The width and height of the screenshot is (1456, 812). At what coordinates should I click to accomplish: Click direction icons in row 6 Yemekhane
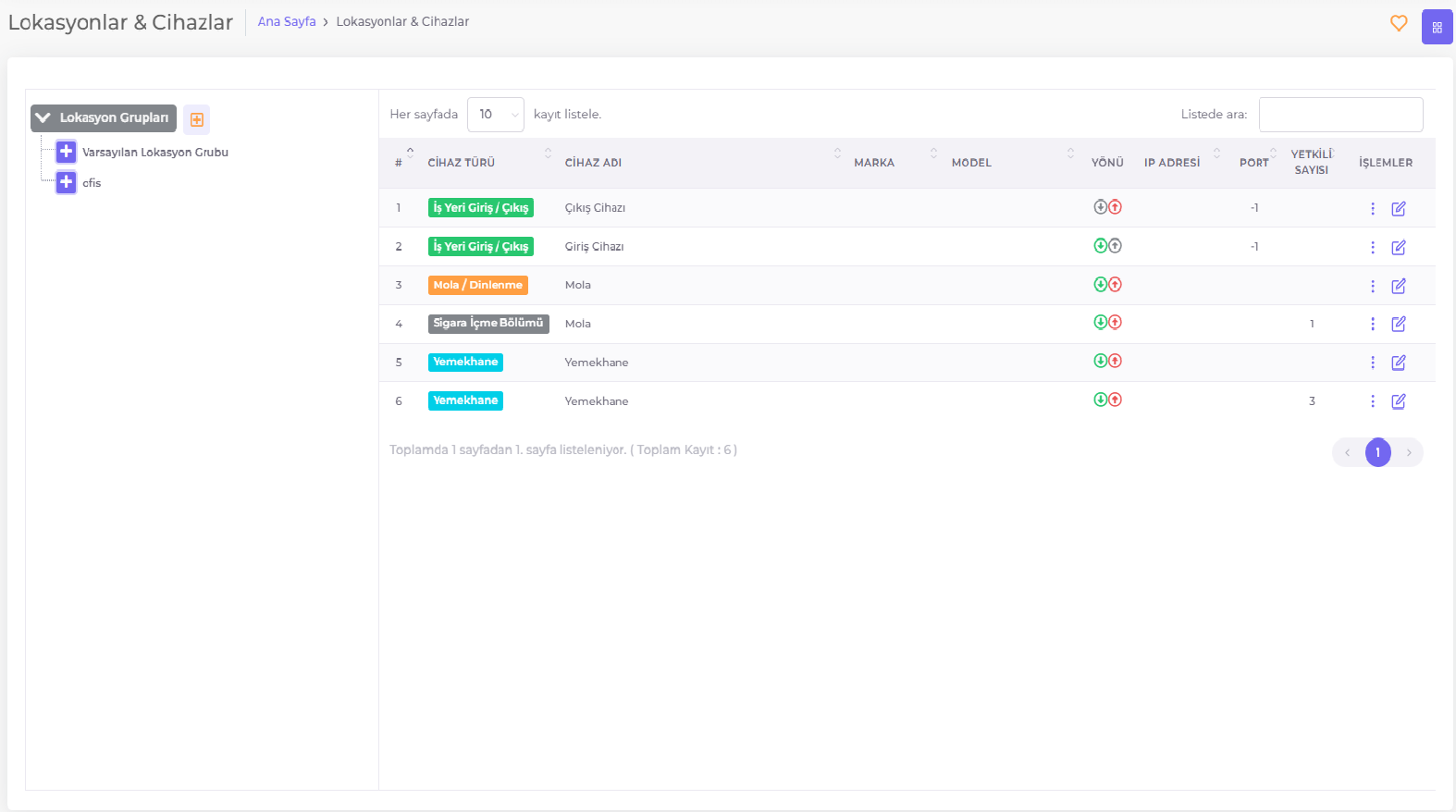pos(1107,400)
